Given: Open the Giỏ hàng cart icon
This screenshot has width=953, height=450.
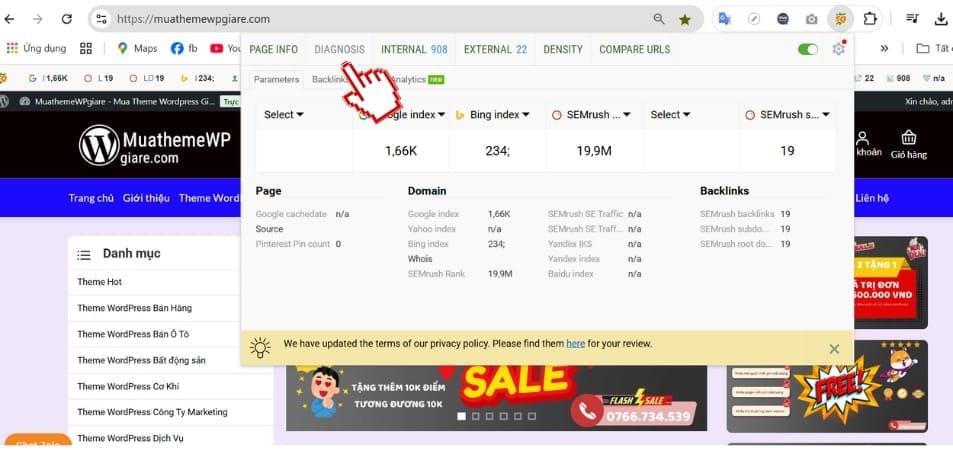Looking at the screenshot, I should pos(909,144).
